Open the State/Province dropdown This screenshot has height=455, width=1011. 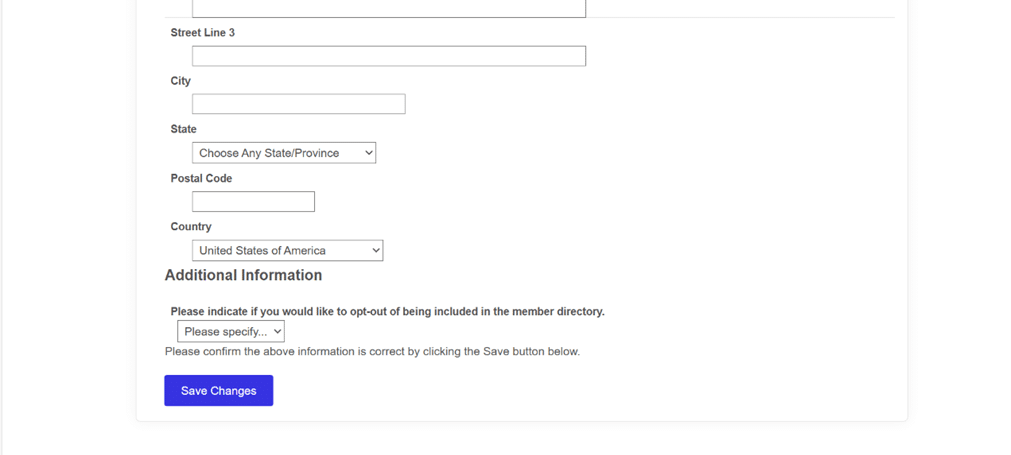pyautogui.click(x=284, y=153)
